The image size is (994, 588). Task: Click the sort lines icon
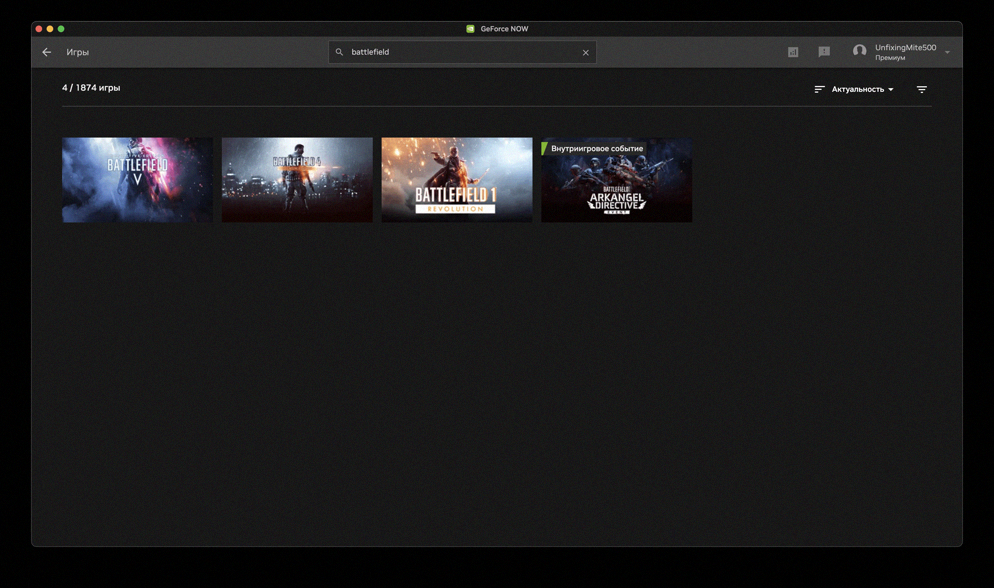coord(819,89)
